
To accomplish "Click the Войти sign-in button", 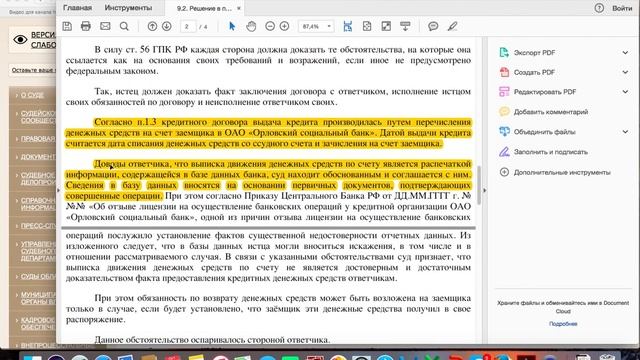I will pos(622,8).
